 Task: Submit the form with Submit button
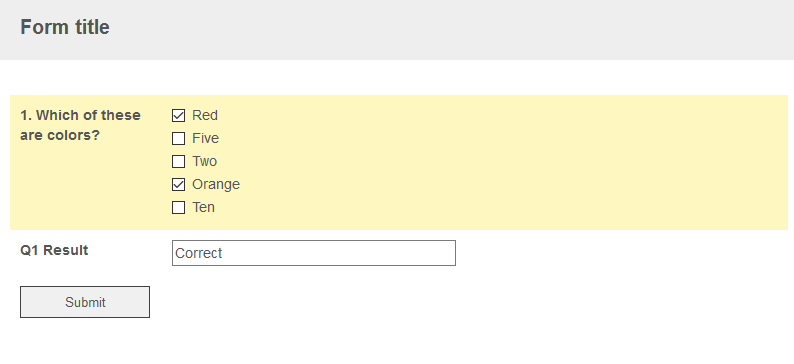[85, 302]
